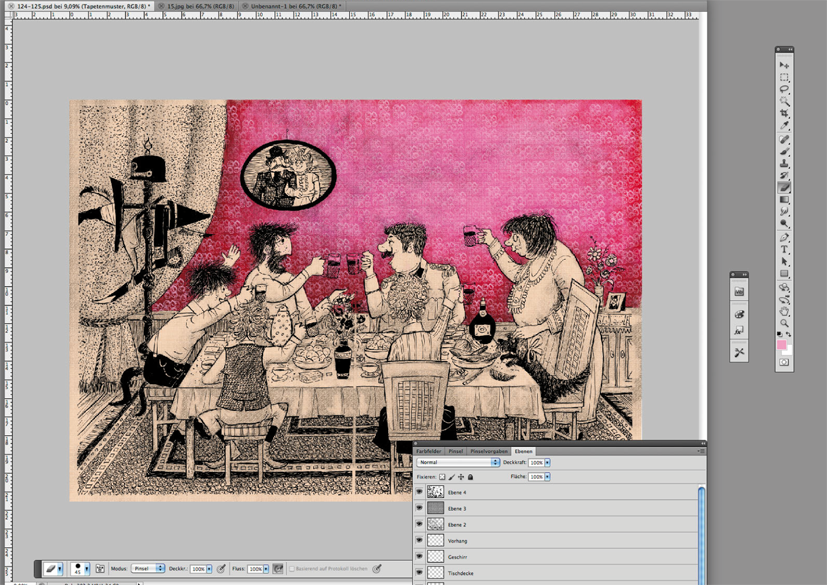Expand the Deckkraft slider in layers panel
This screenshot has height=585, width=827.
[x=547, y=463]
